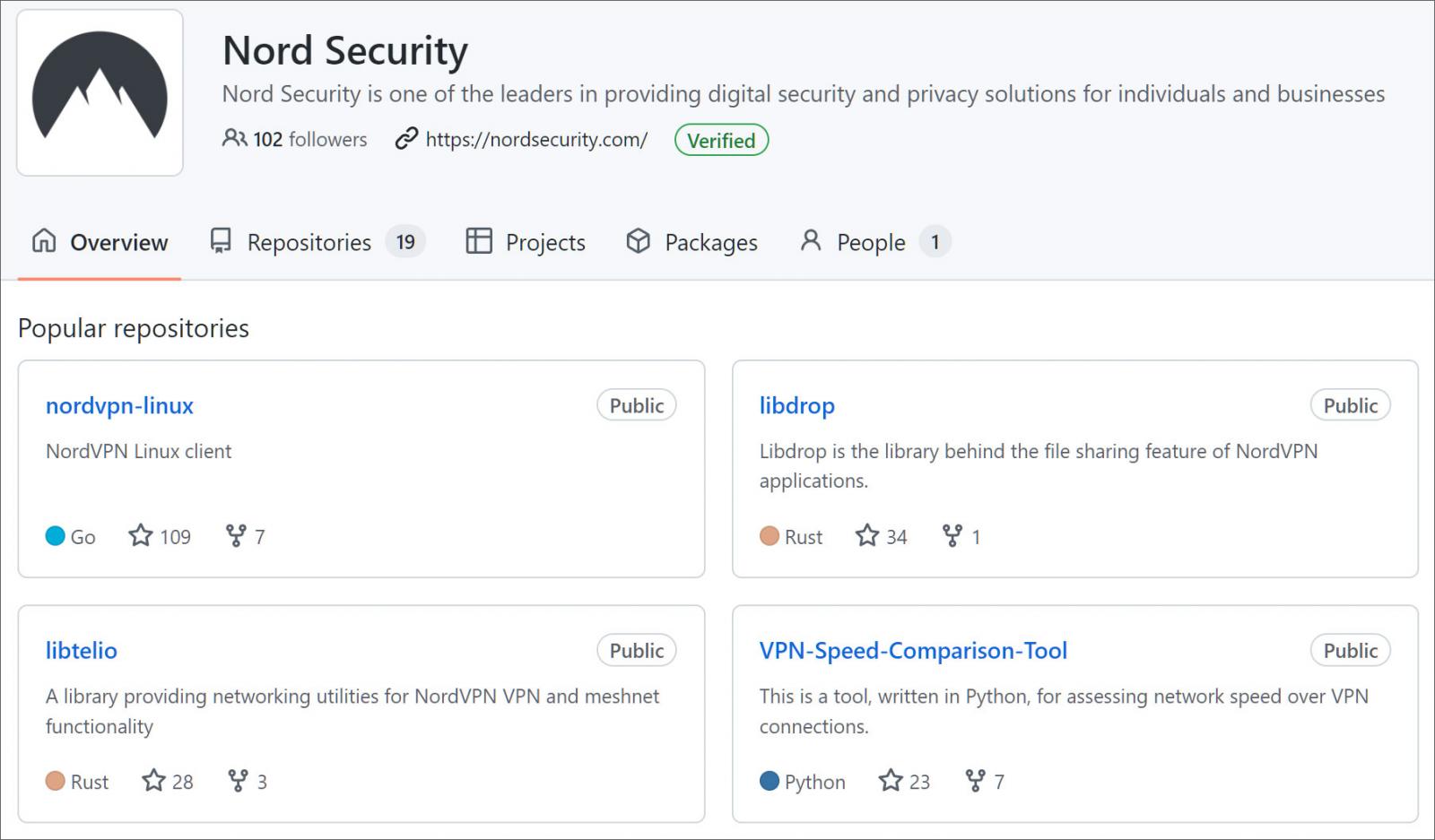Switch to the Repositories tab
Viewport: 1435px width, 840px height.
pos(309,241)
